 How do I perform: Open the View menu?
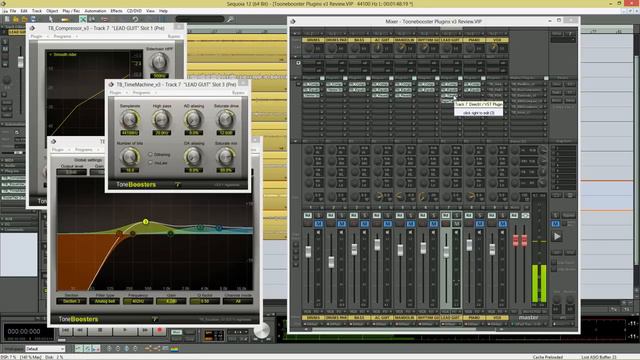coord(150,11)
